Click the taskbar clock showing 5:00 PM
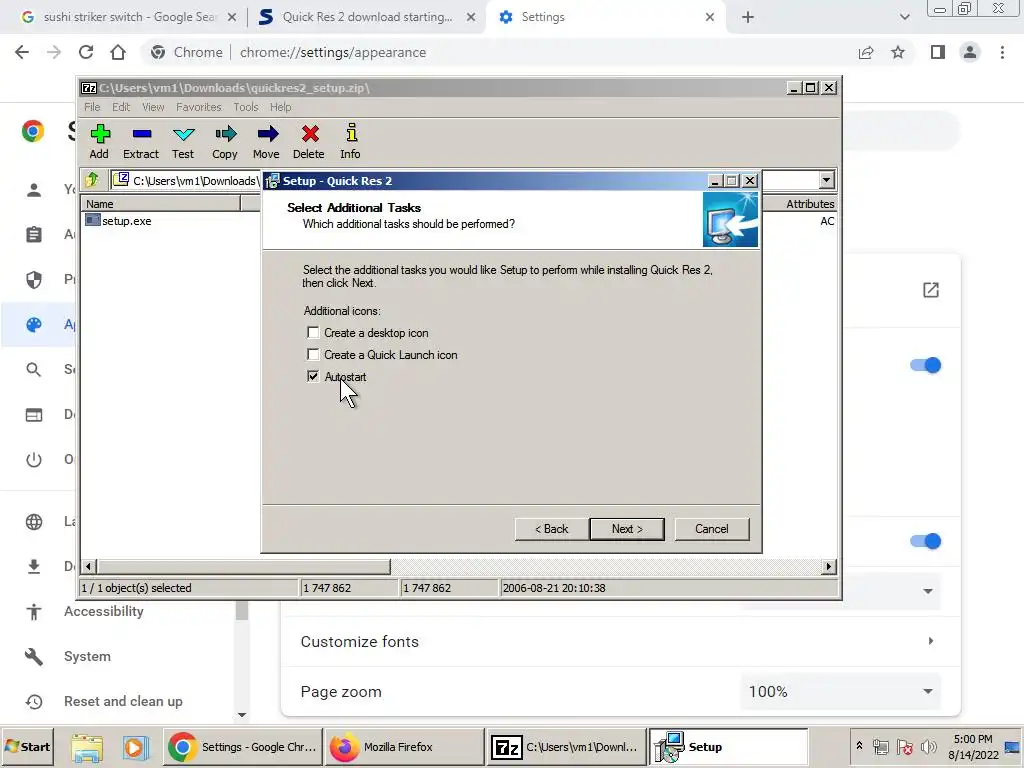The height and width of the screenshot is (768, 1024). pos(973,746)
